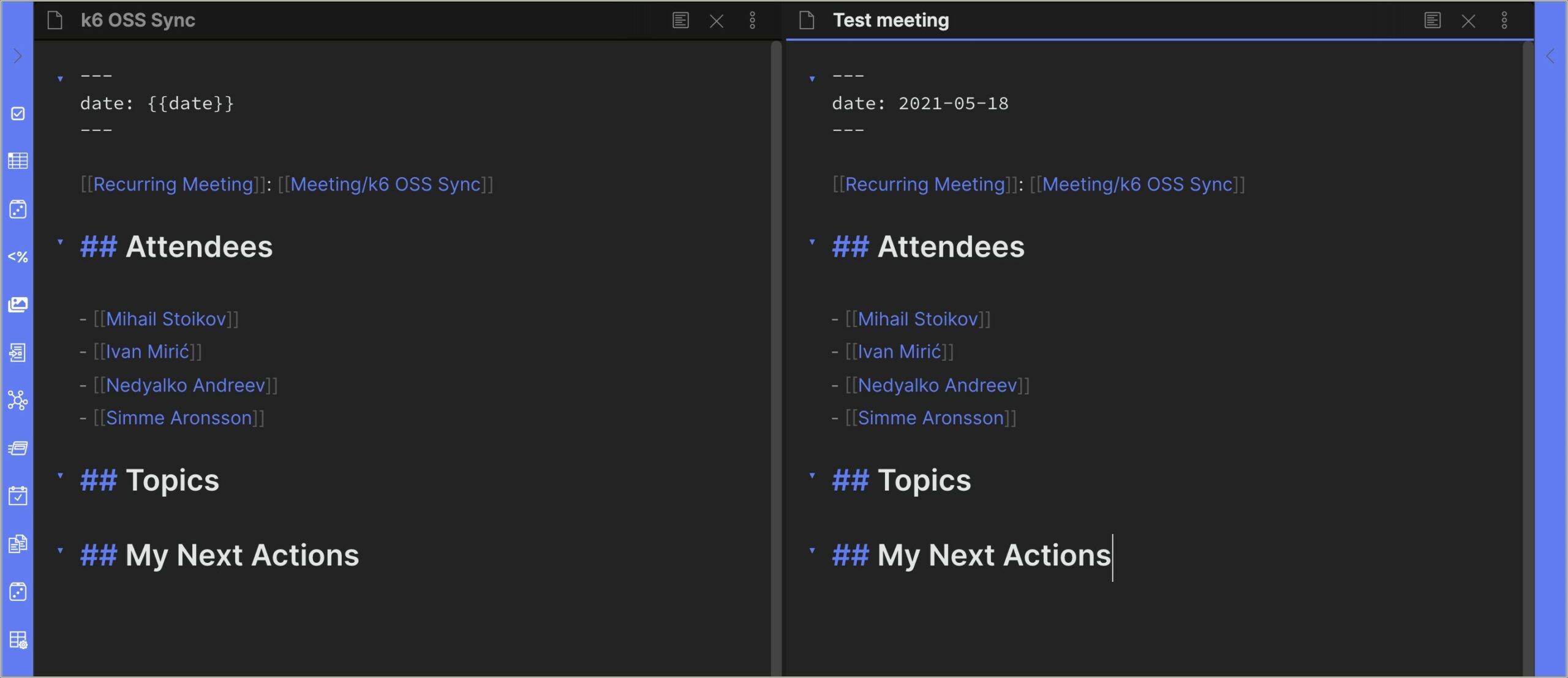Select the image/media icon in sidebar

(17, 305)
